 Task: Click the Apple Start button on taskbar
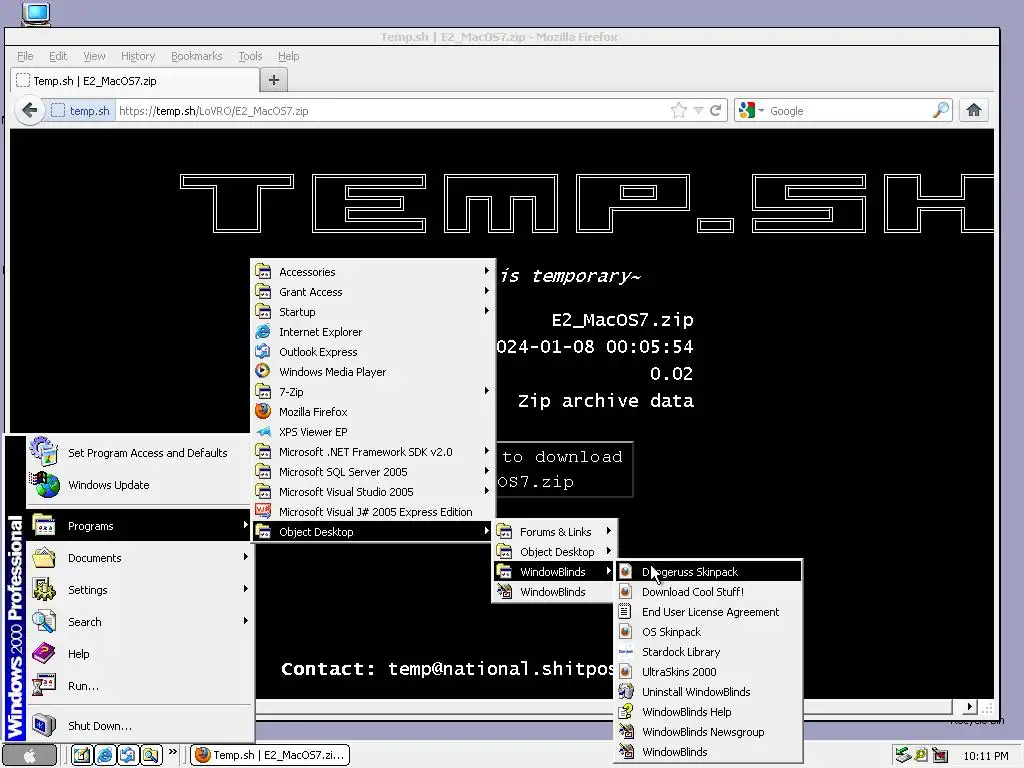[30, 756]
